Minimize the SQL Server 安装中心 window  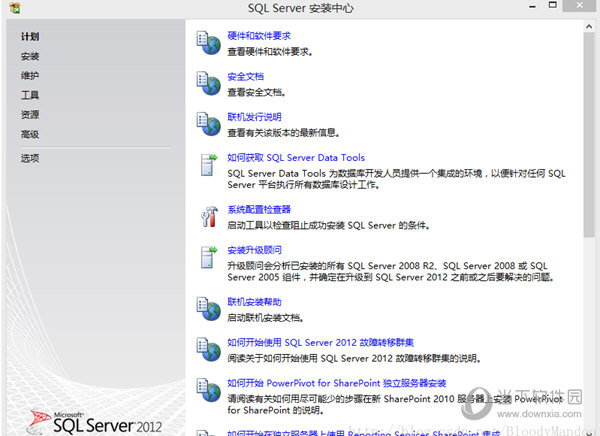(532, 6)
